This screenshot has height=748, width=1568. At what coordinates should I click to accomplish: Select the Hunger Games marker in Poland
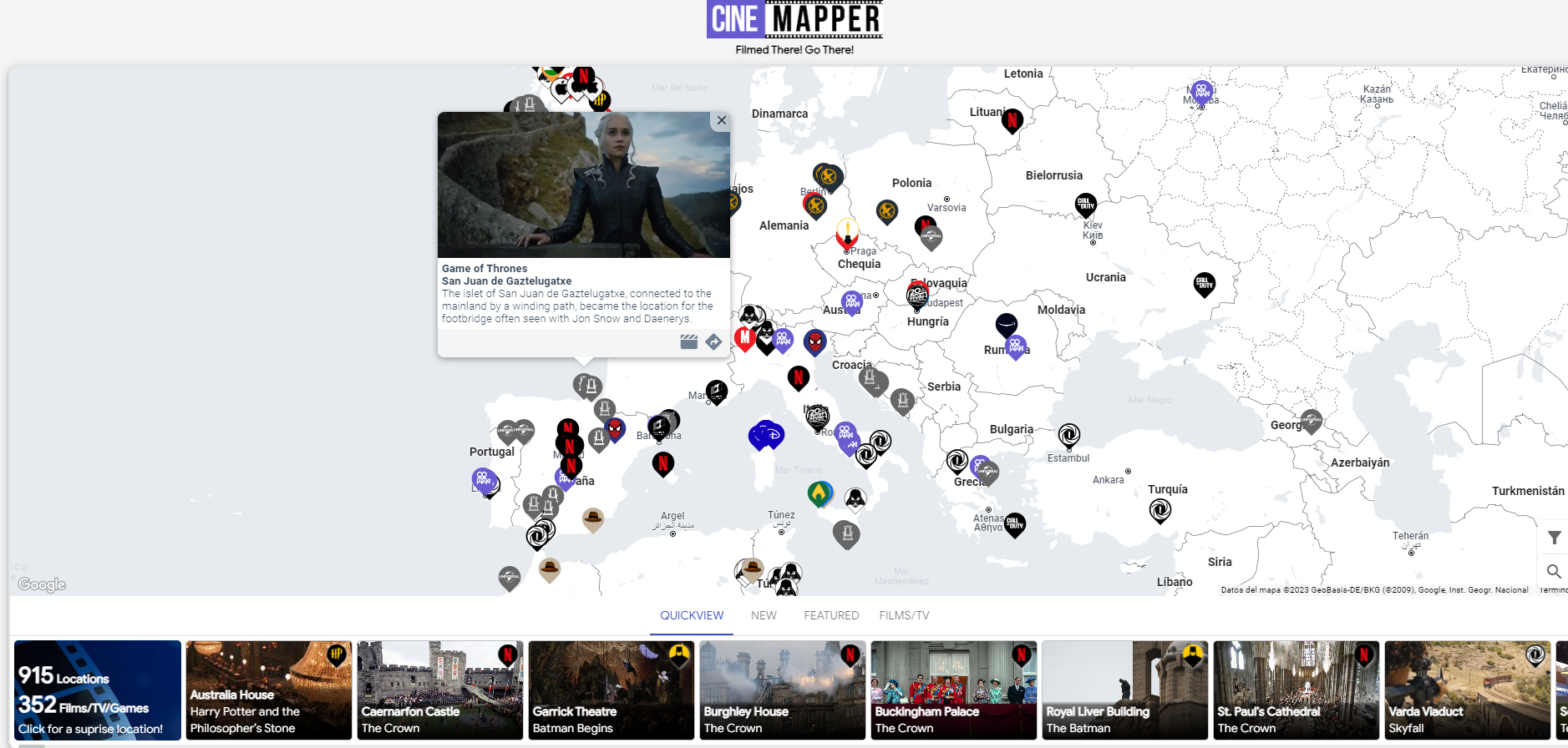(x=887, y=212)
